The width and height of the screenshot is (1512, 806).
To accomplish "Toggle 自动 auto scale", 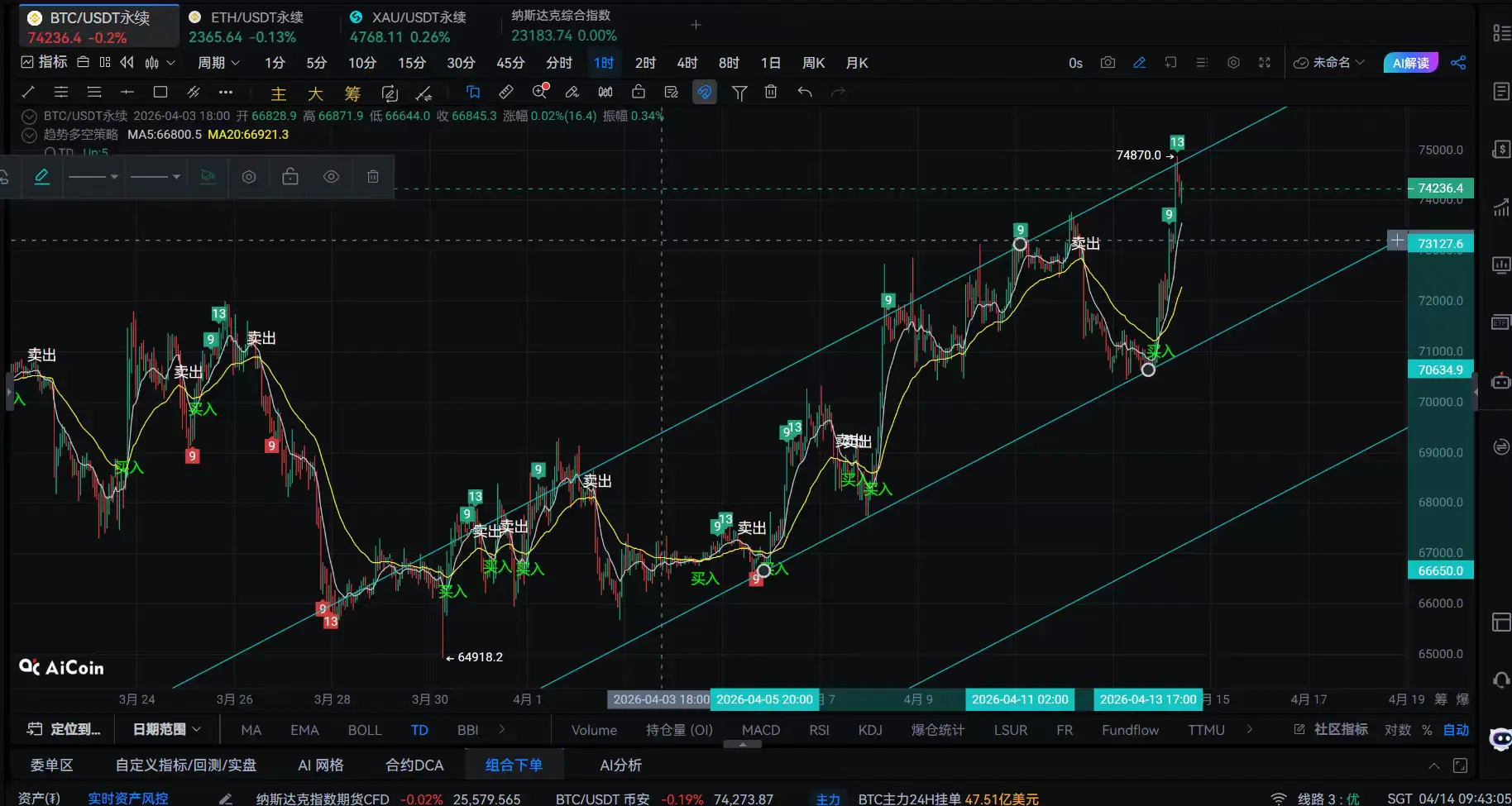I will pyautogui.click(x=1457, y=730).
